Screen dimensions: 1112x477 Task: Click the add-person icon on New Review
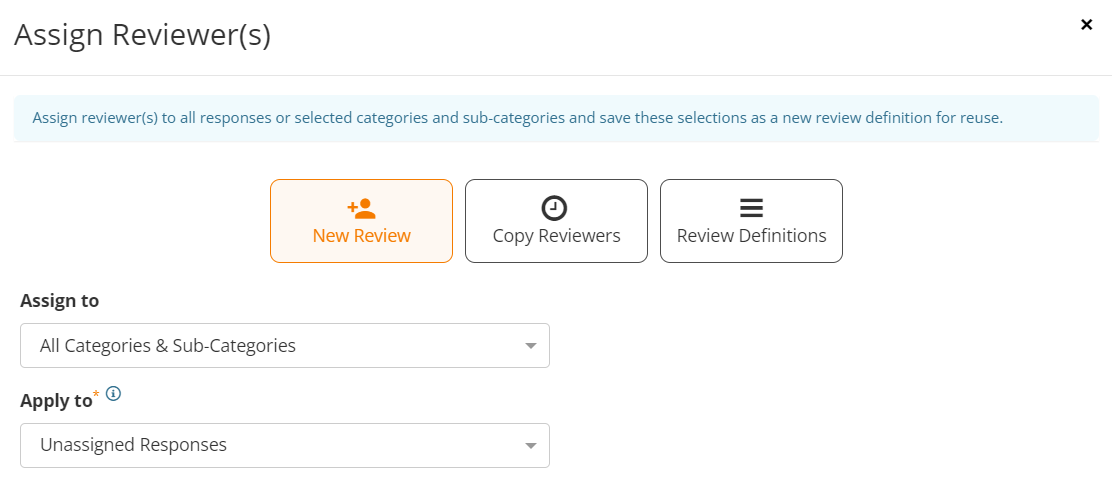(x=361, y=208)
